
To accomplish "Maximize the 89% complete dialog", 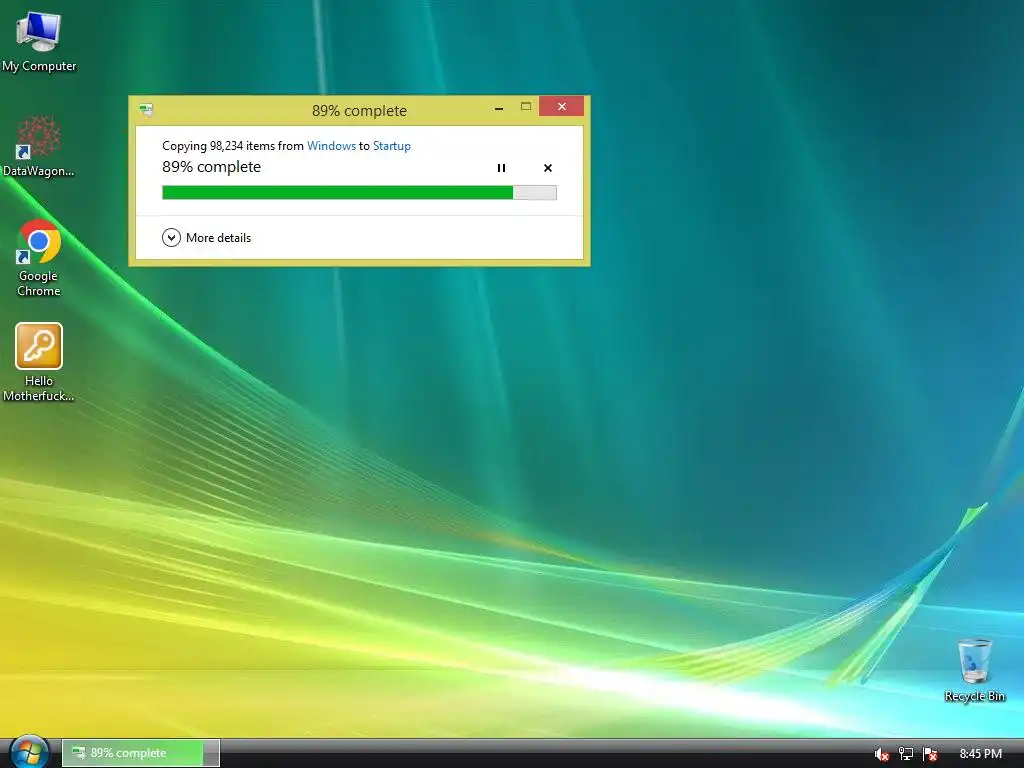I will pyautogui.click(x=526, y=106).
